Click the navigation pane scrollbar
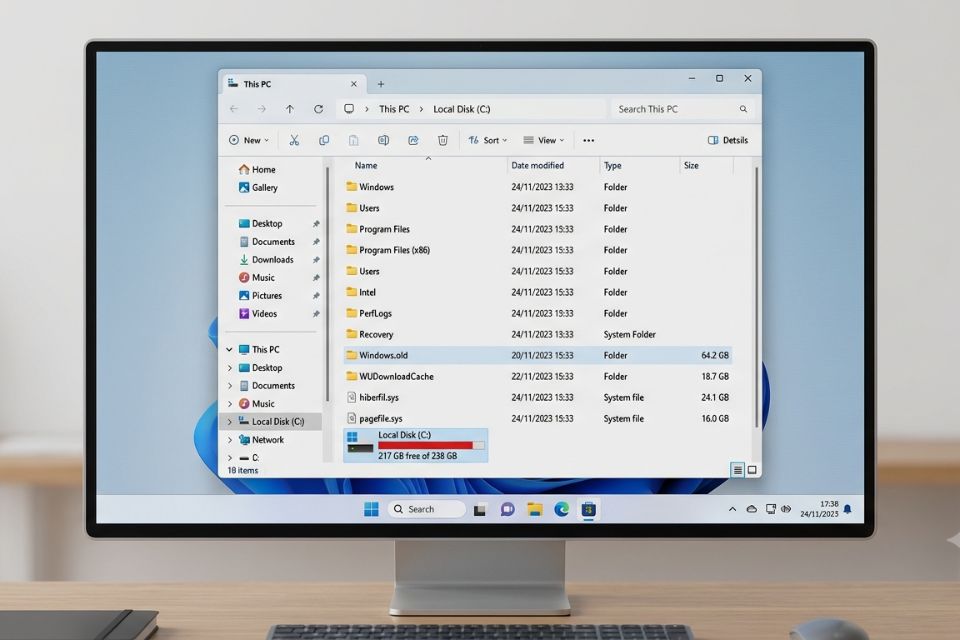The image size is (960, 640). pos(328,285)
